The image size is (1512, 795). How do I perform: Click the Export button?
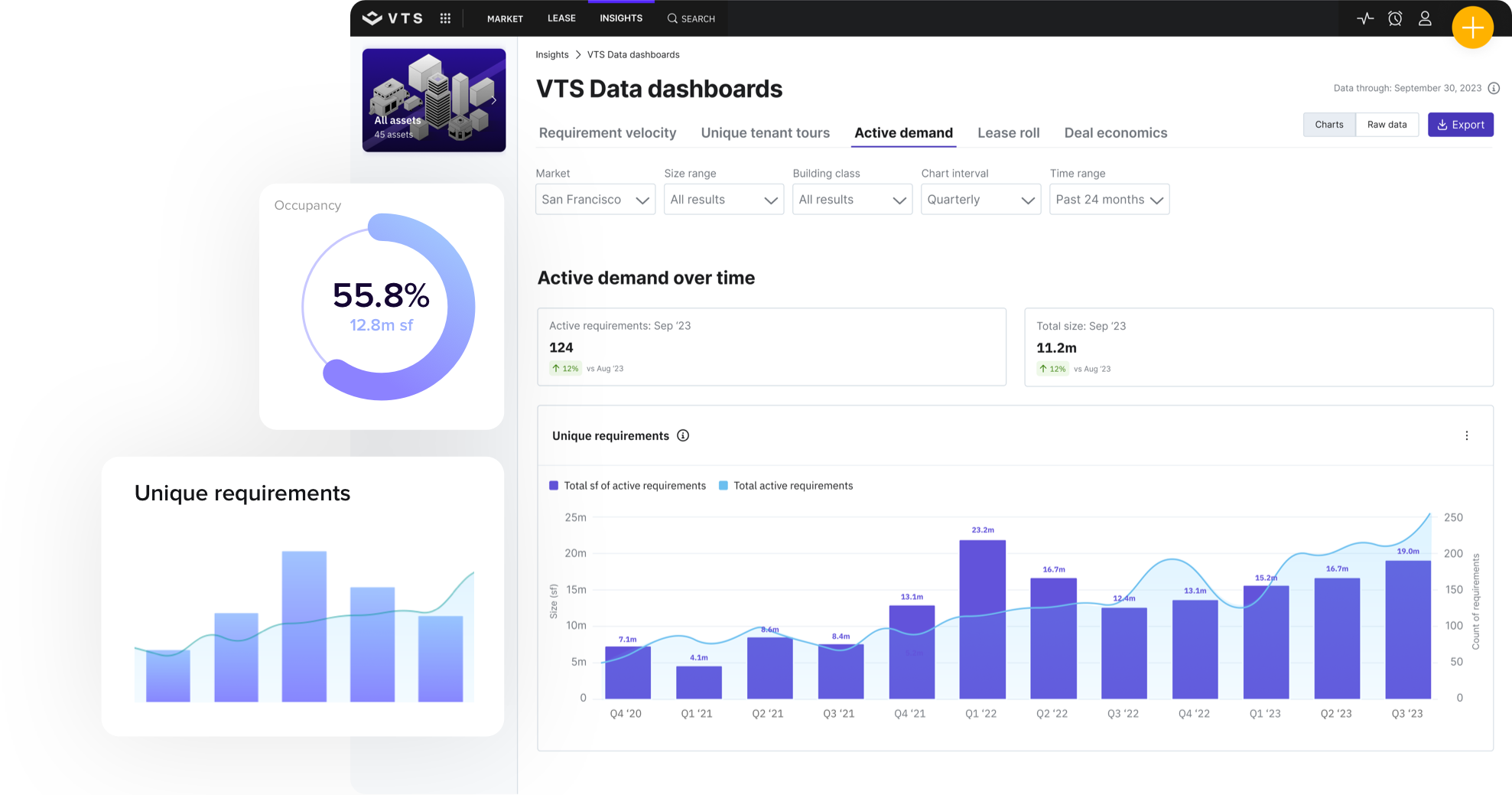(1460, 125)
